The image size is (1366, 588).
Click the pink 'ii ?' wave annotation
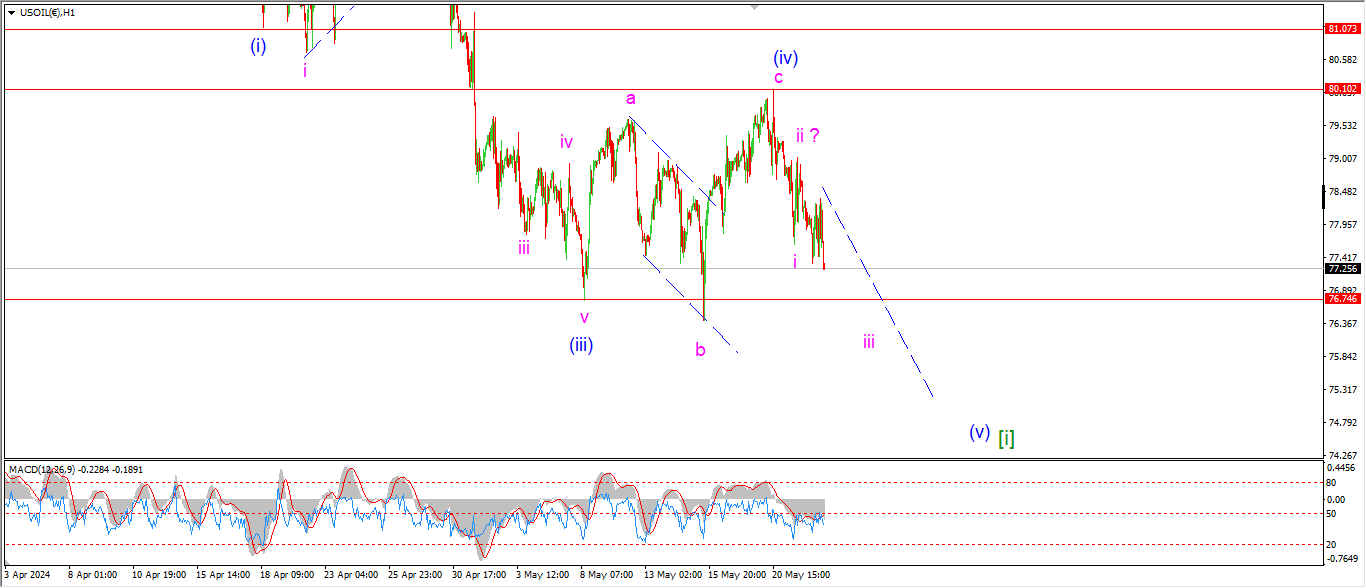pos(809,135)
